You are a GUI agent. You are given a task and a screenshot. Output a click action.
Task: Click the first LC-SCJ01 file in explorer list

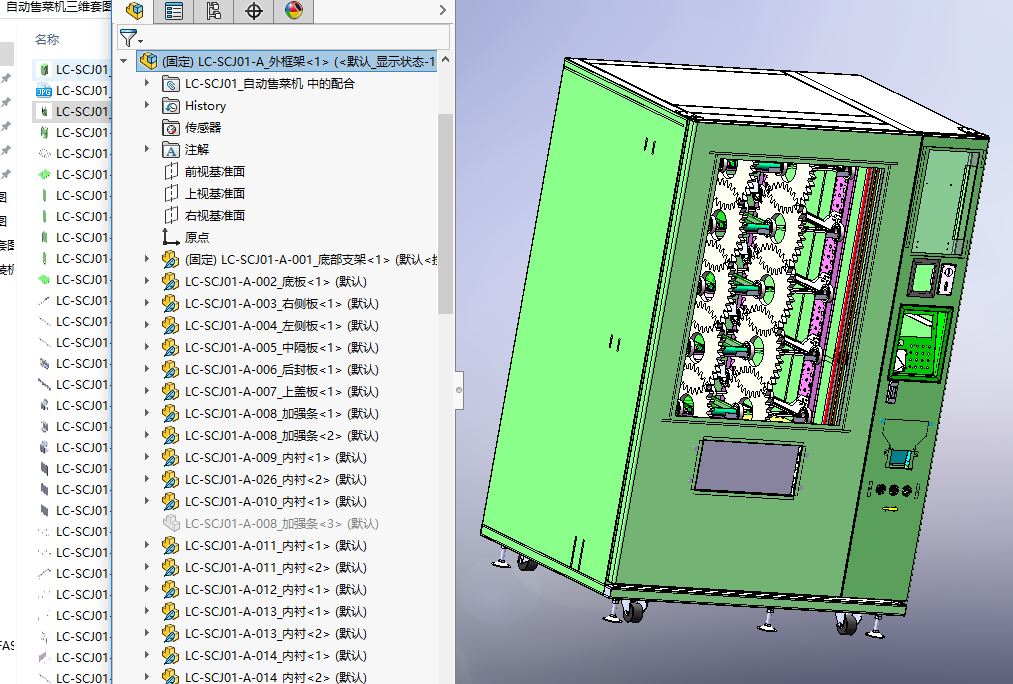pyautogui.click(x=72, y=69)
